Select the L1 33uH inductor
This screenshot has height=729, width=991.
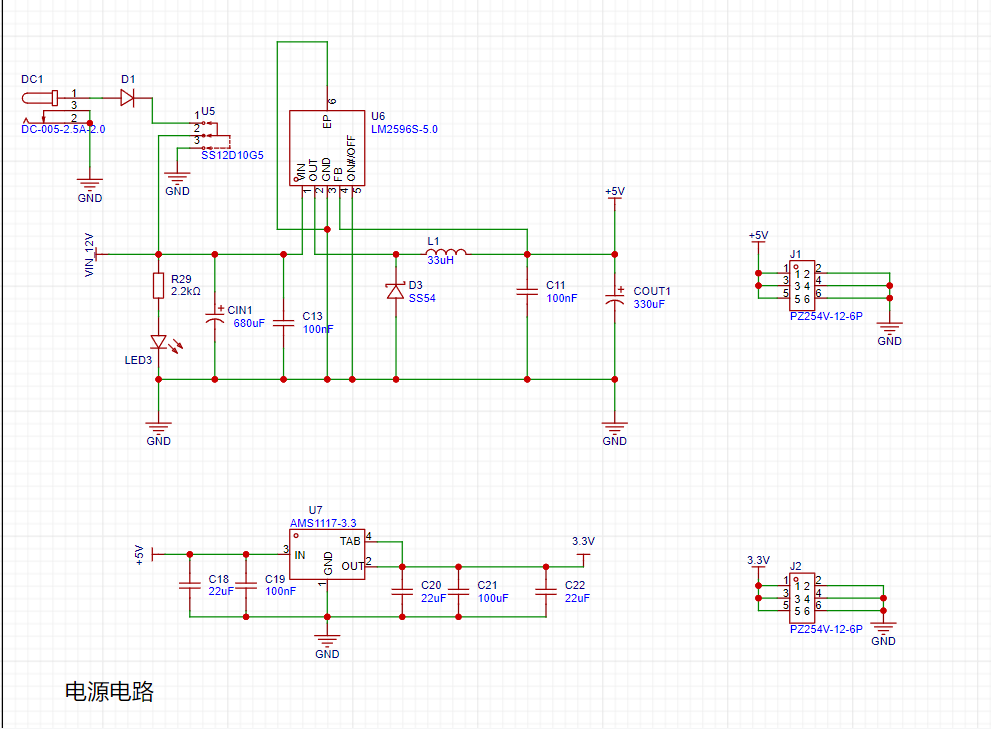pyautogui.click(x=446, y=253)
